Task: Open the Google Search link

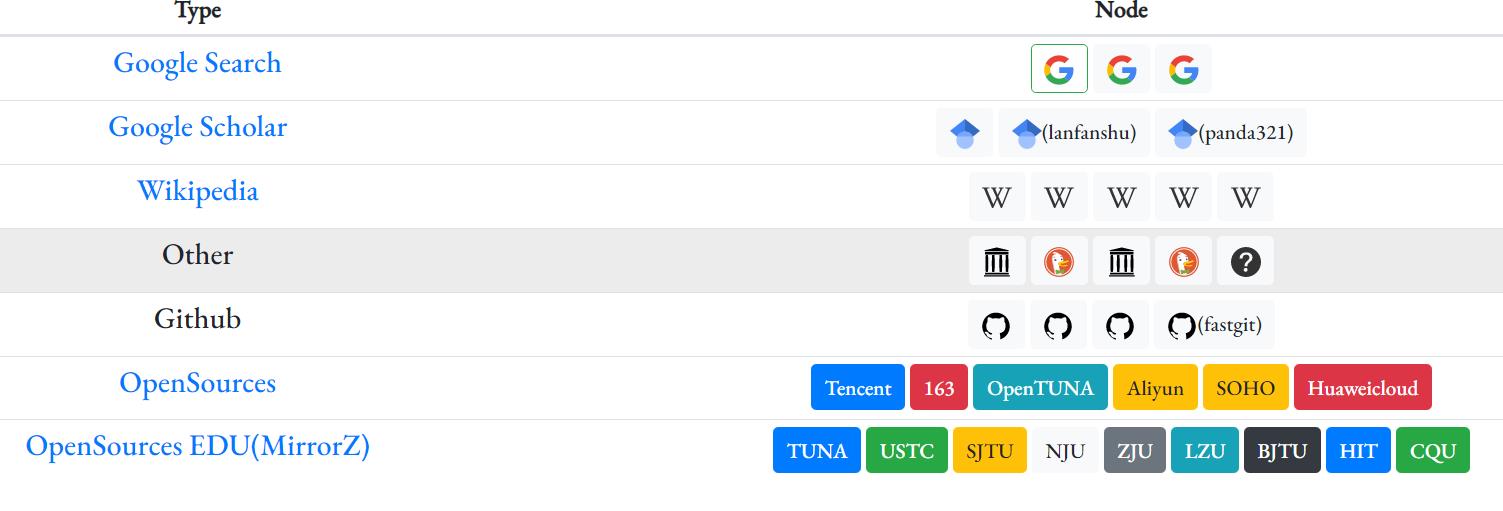Action: (x=197, y=63)
